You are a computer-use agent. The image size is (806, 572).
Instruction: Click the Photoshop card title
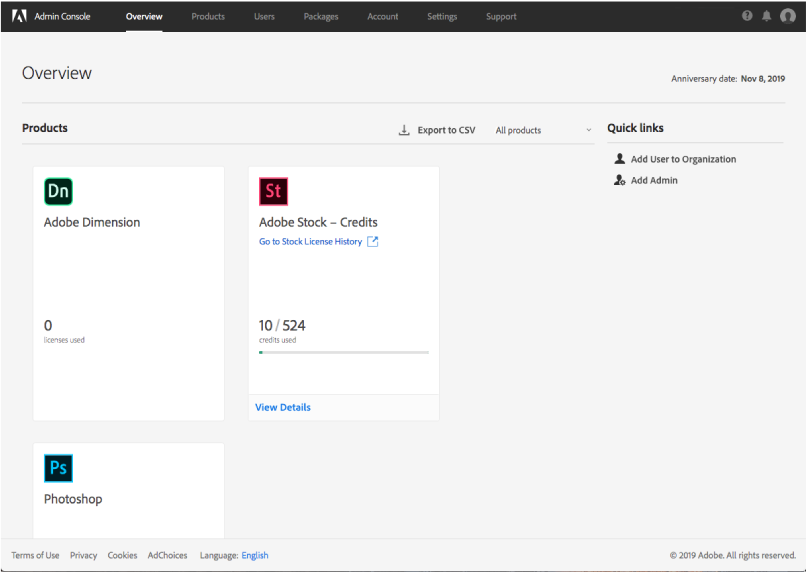pos(73,499)
